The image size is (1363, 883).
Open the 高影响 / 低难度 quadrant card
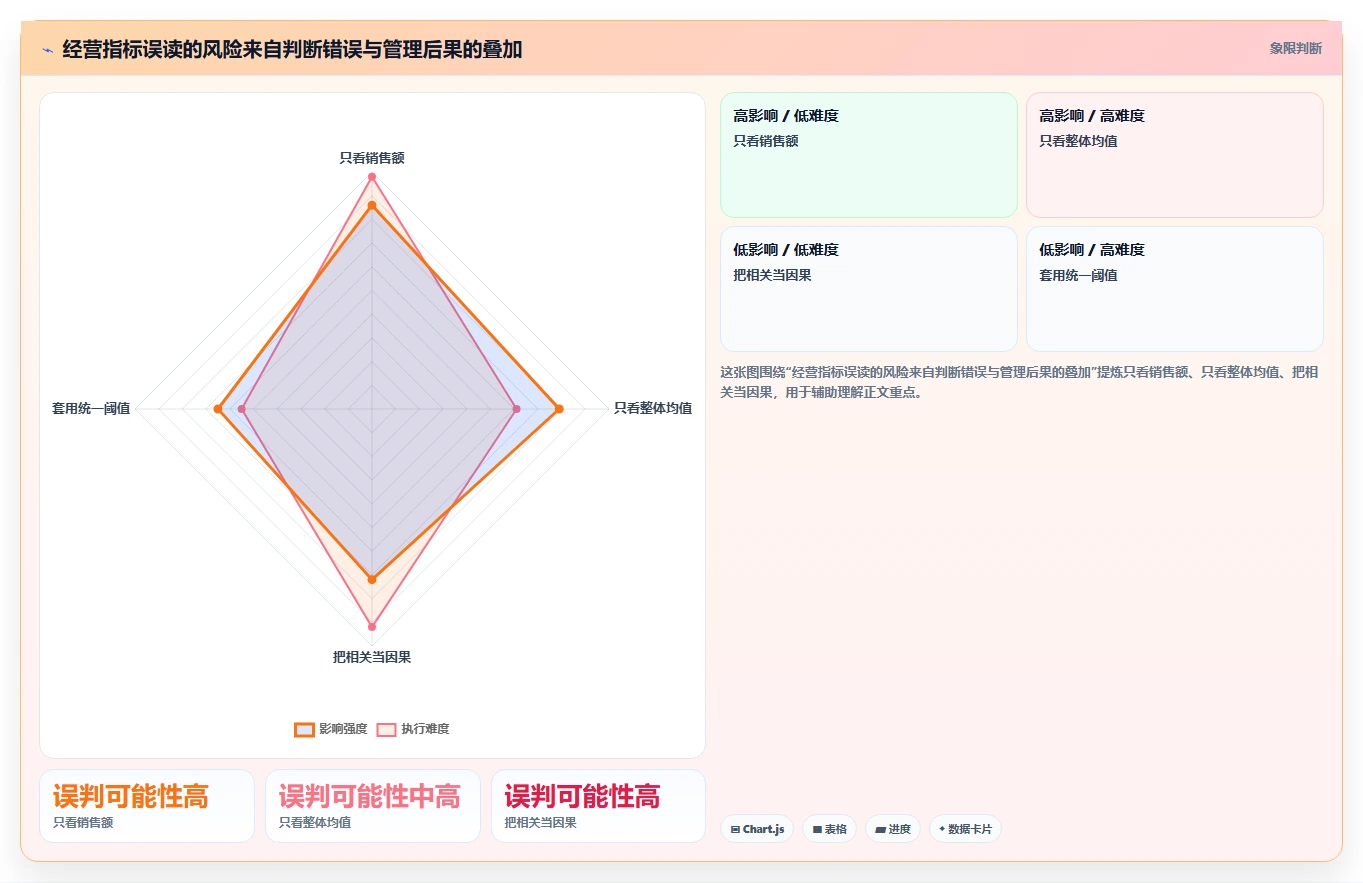[868, 155]
